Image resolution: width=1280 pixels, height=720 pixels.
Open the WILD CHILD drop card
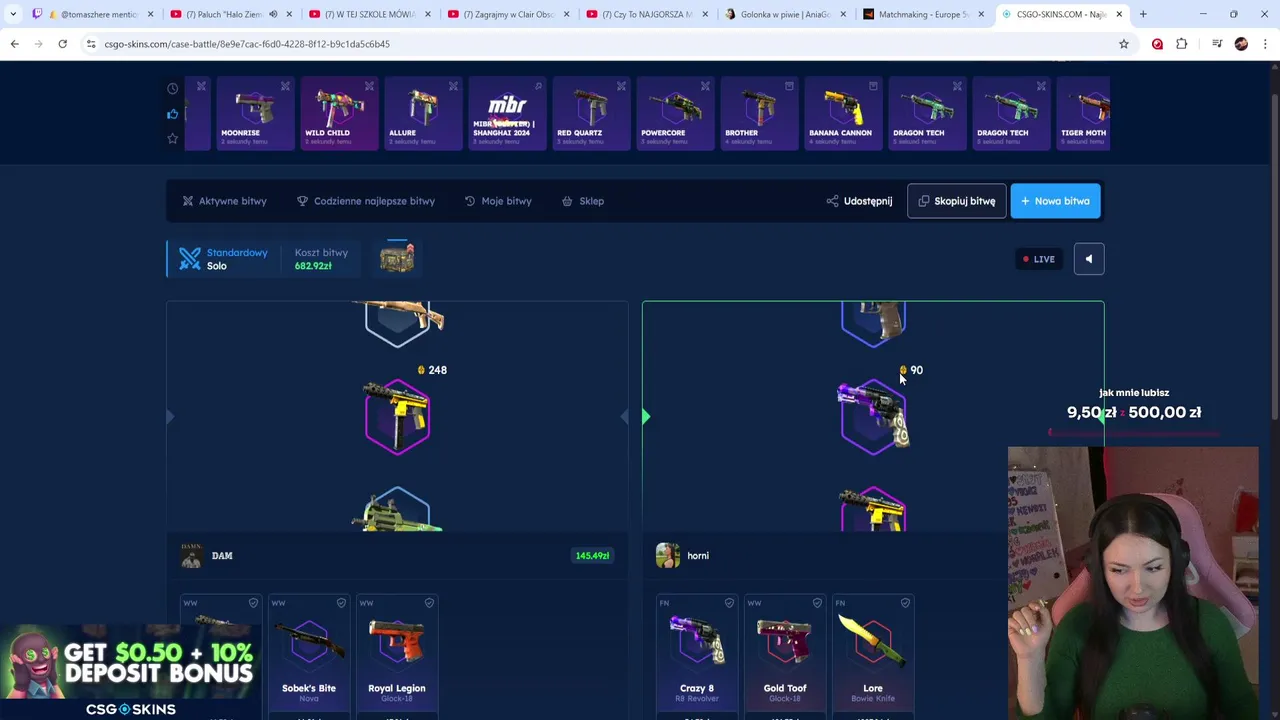[339, 113]
